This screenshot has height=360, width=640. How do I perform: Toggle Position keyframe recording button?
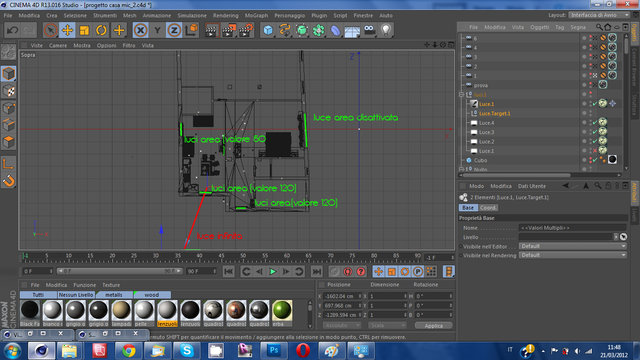378,271
